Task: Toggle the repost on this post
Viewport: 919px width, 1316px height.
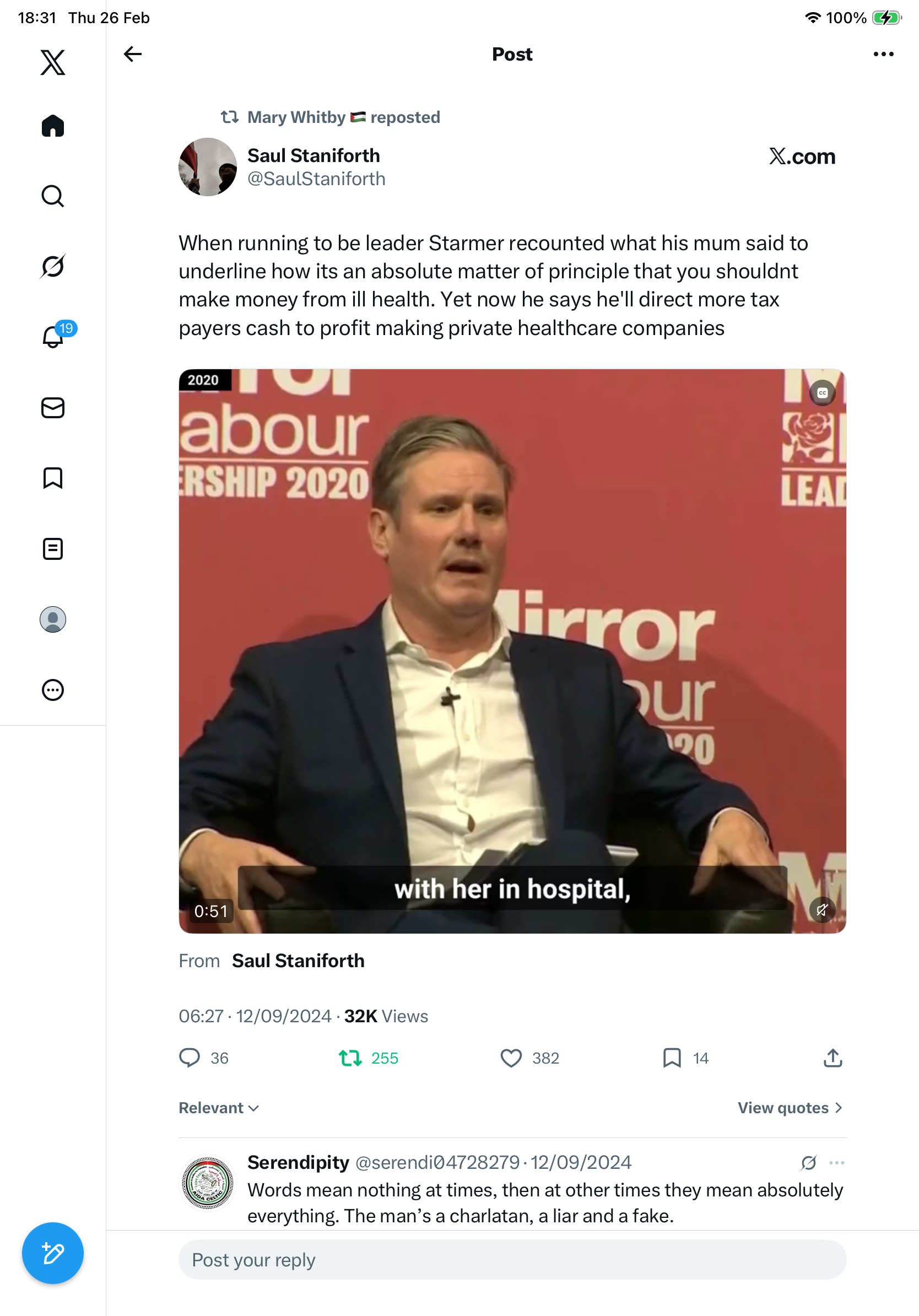Action: pyautogui.click(x=350, y=1058)
